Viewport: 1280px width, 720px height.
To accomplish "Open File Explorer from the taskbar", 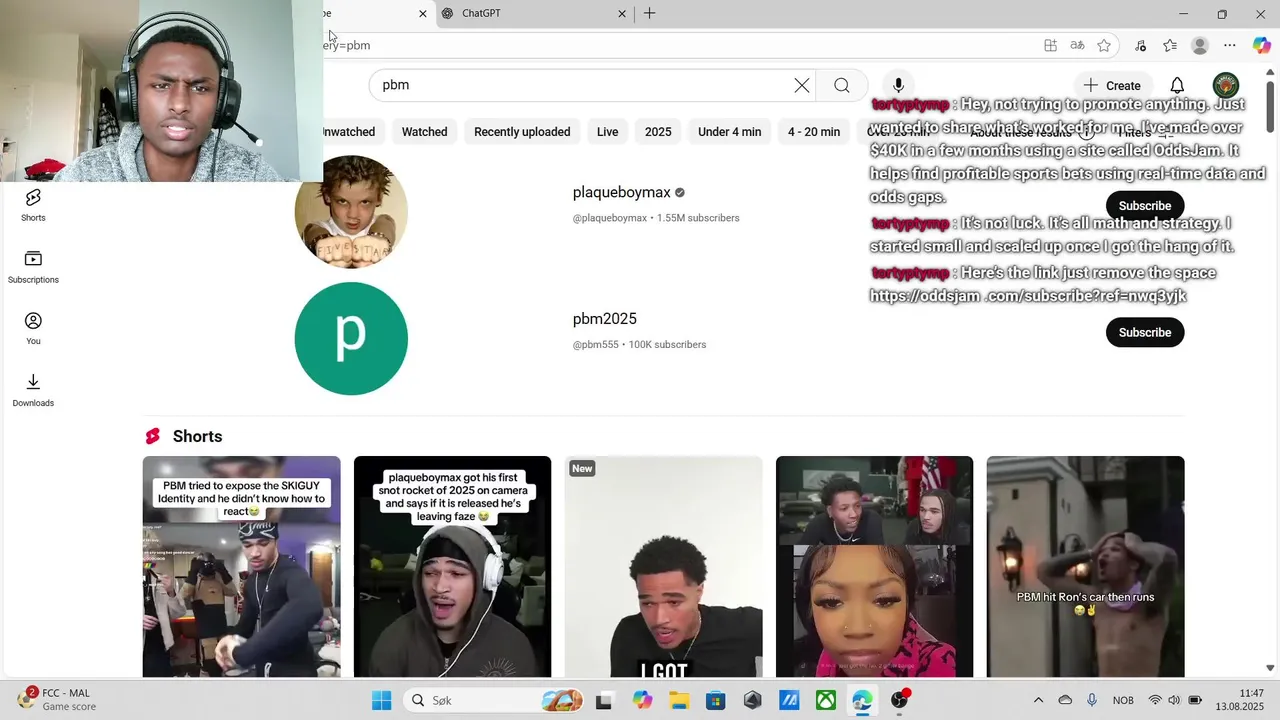I will (679, 701).
